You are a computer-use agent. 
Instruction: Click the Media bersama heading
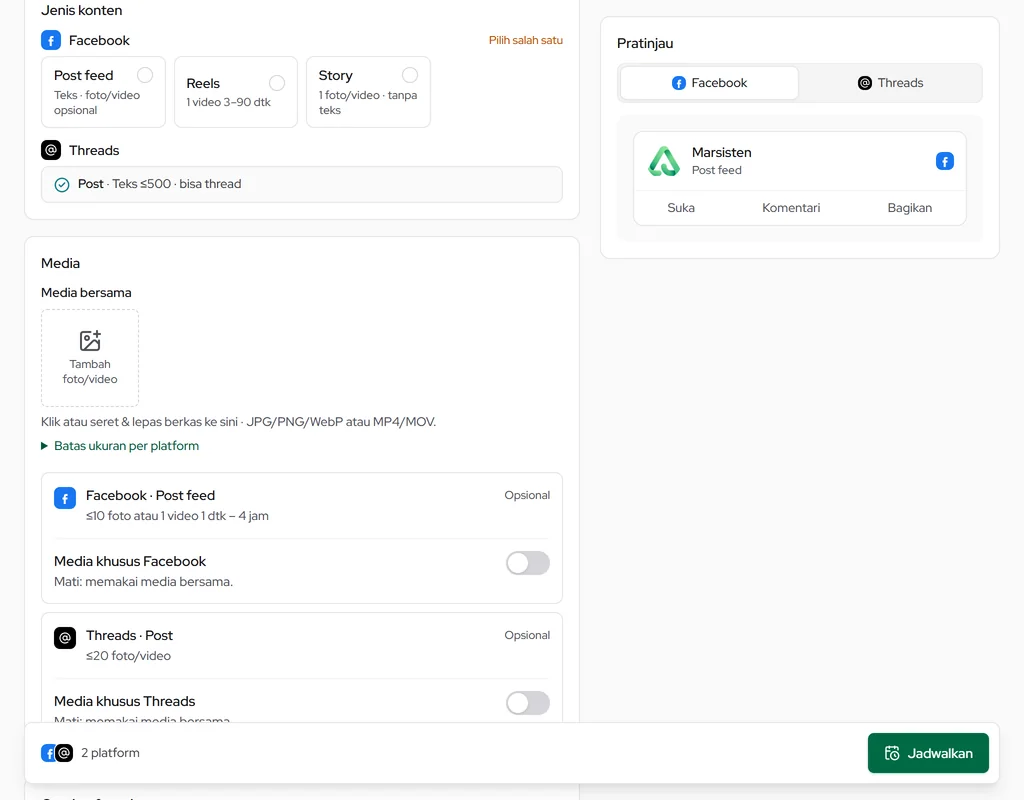86,293
